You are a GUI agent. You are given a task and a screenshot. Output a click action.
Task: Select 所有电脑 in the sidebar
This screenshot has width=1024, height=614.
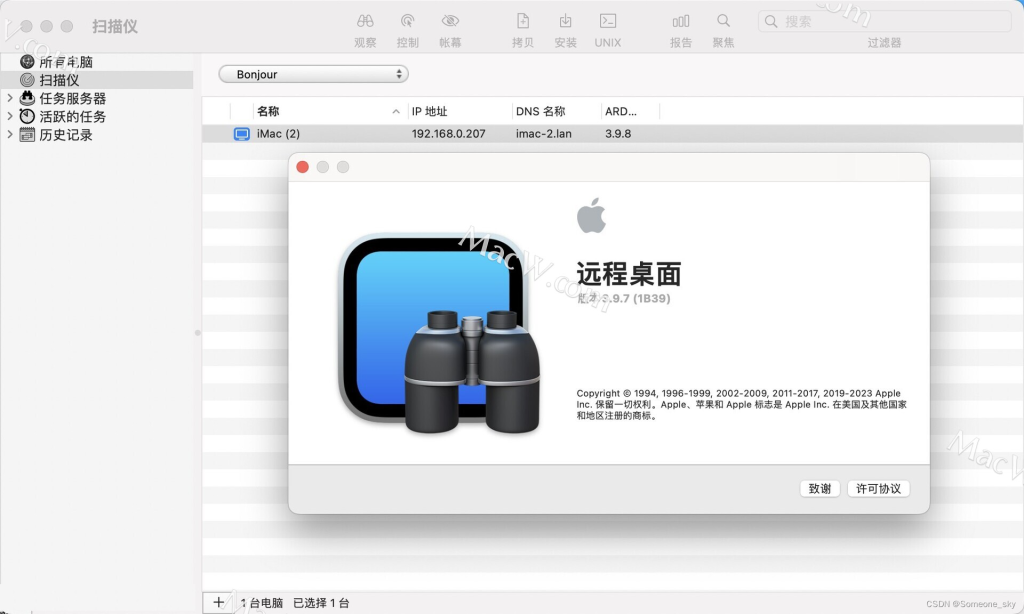66,62
